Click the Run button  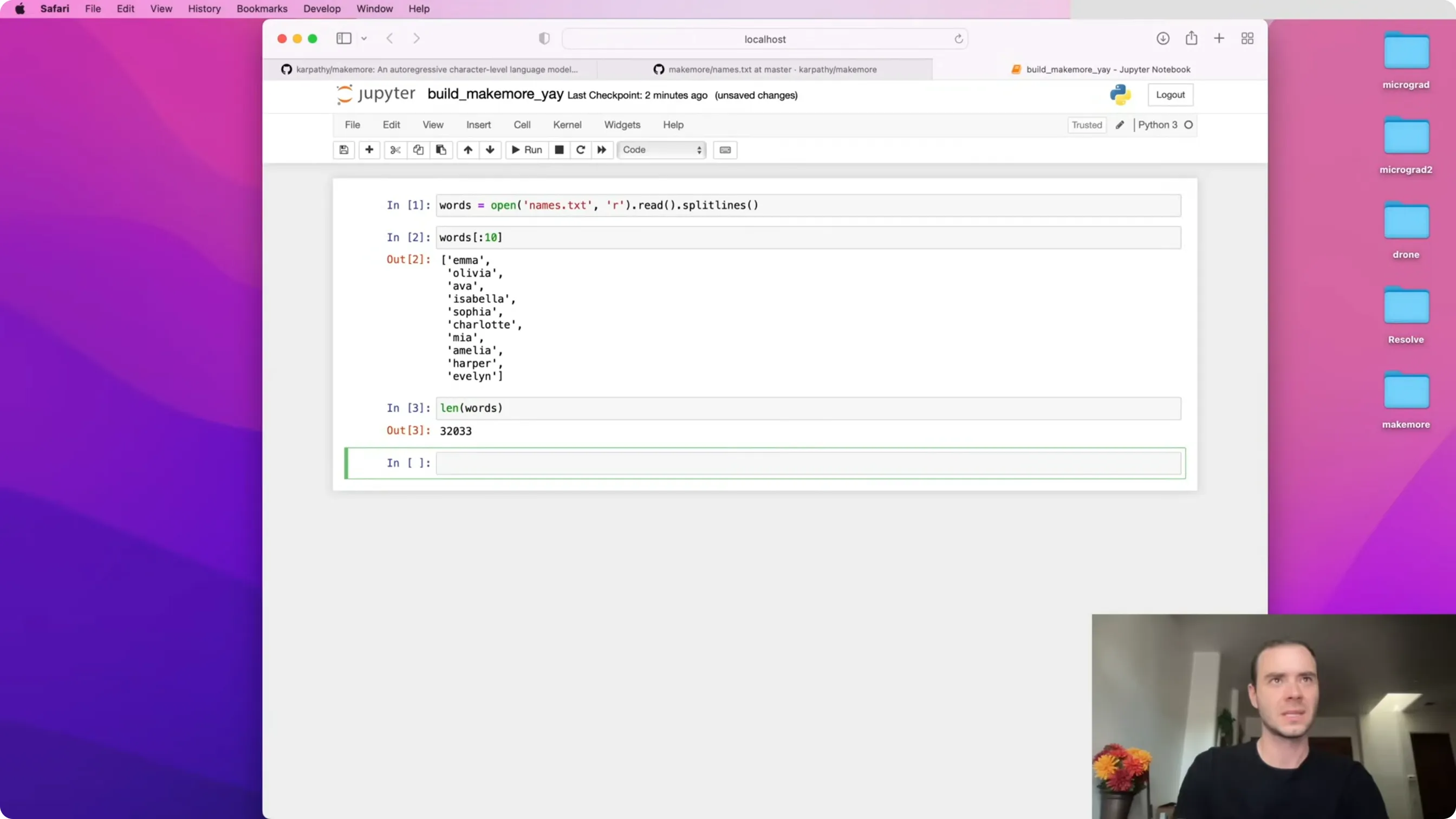click(x=527, y=150)
